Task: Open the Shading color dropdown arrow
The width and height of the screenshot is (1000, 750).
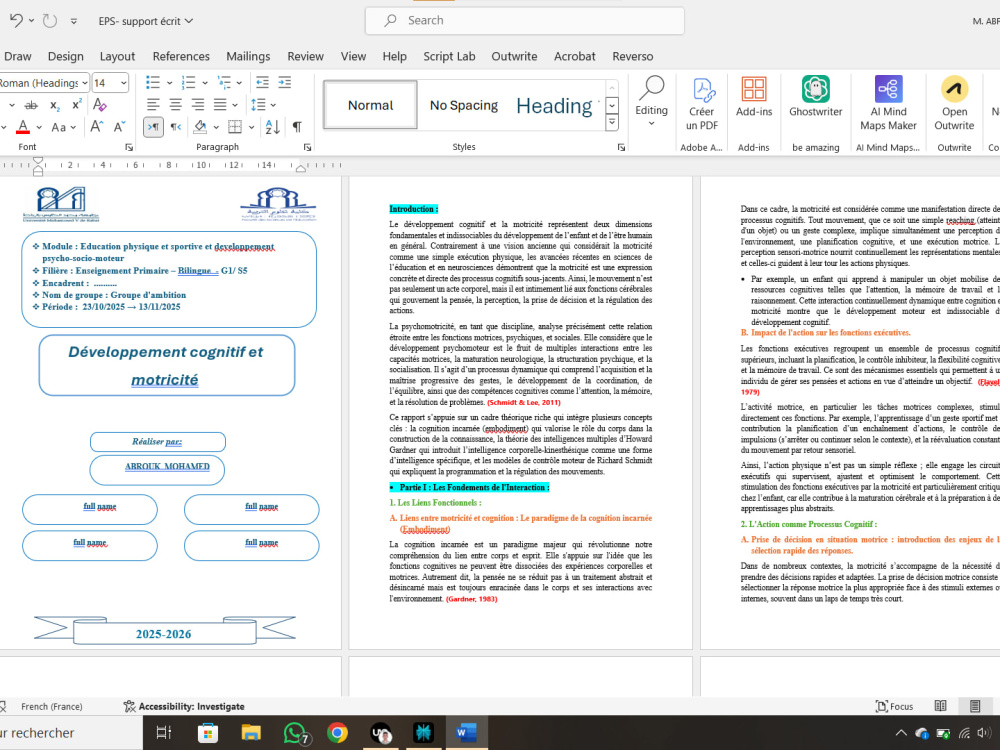Action: tap(216, 128)
